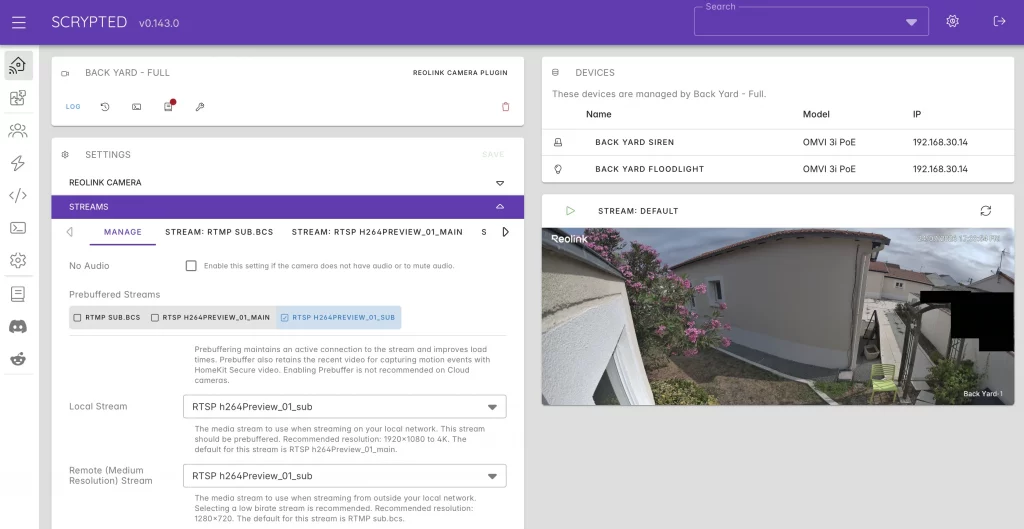1024x529 pixels.
Task: Delete the Back Yard device with trash icon
Action: 505,106
